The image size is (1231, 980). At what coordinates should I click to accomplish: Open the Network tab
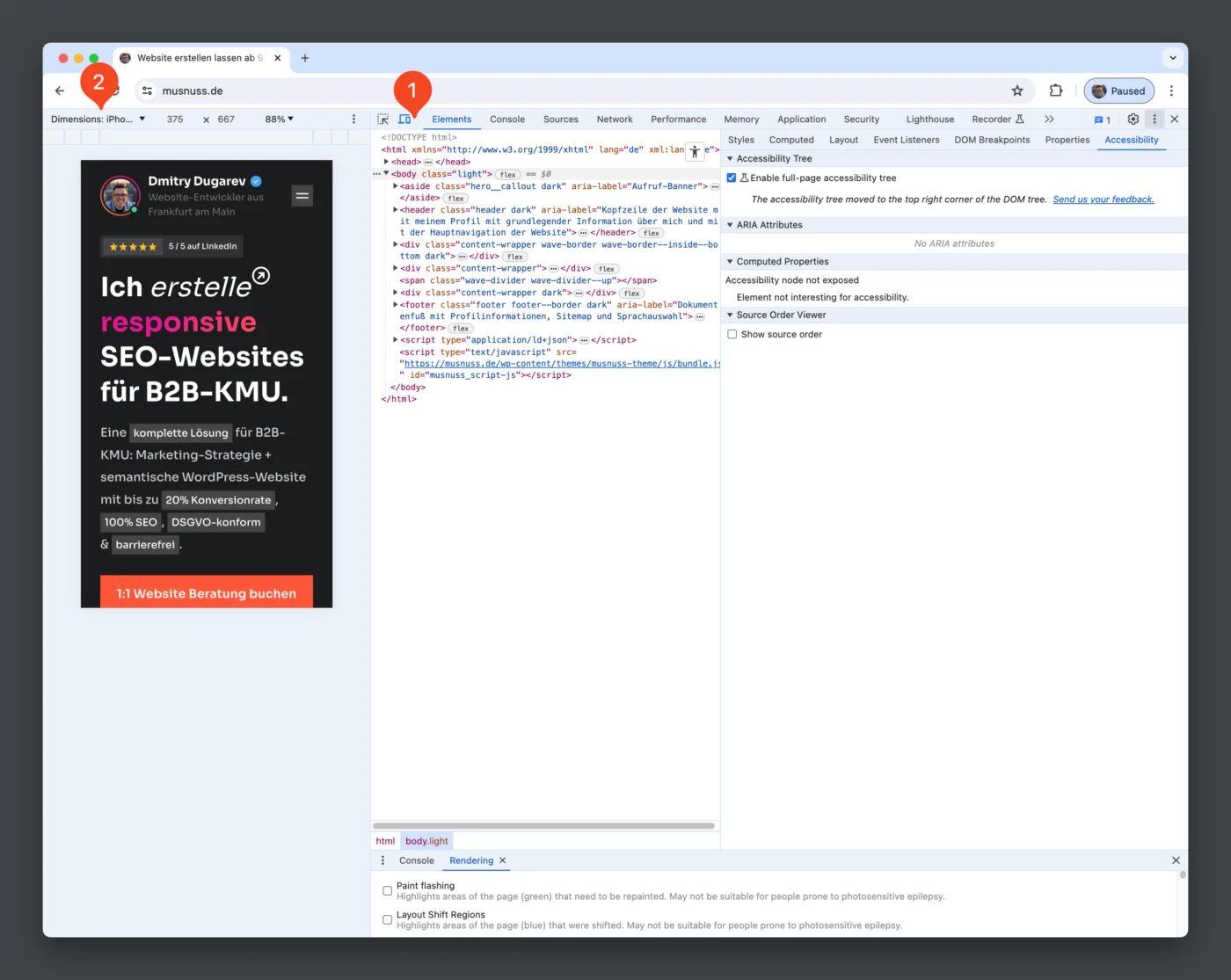(x=615, y=120)
